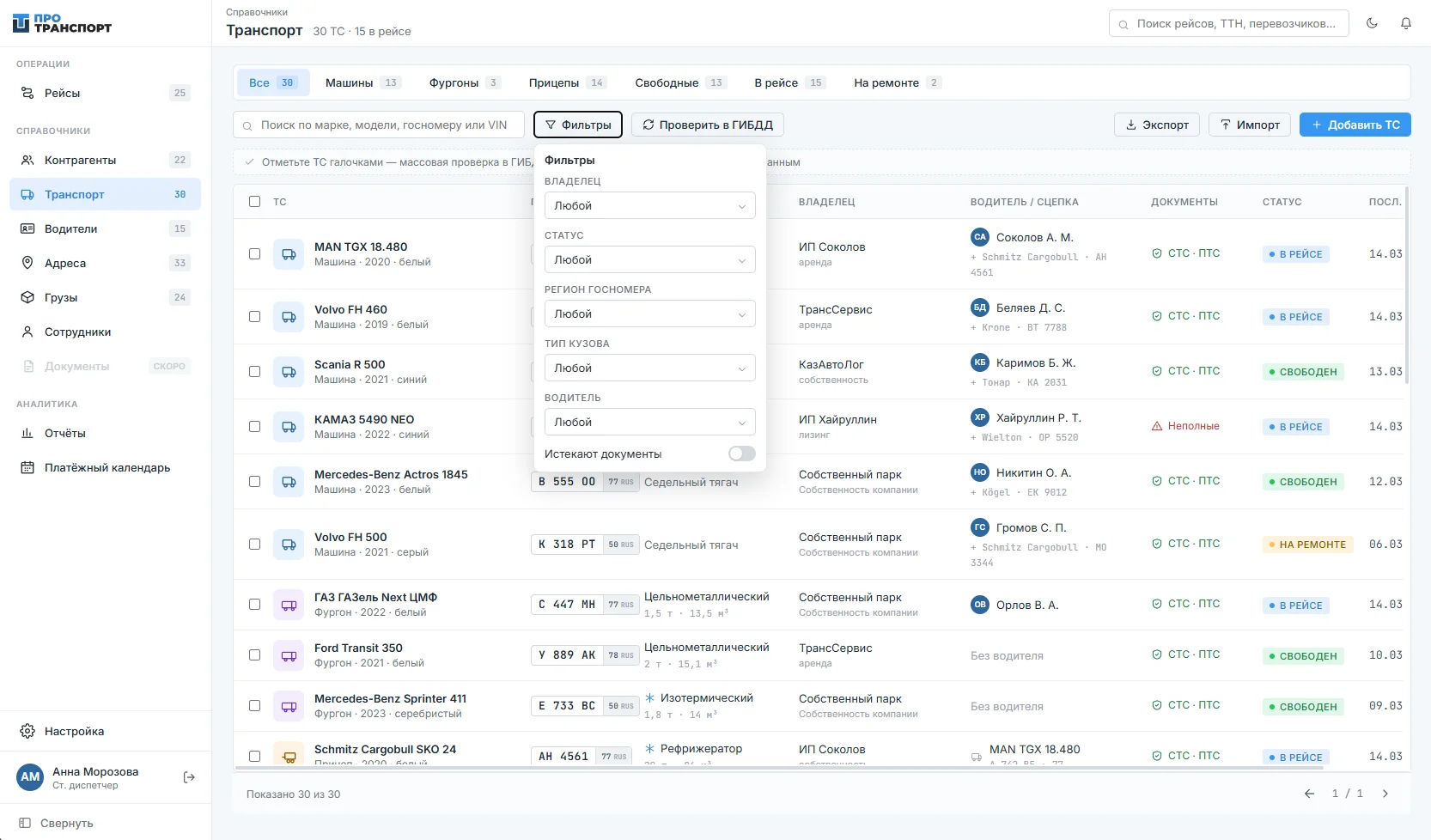The height and width of the screenshot is (840, 1431).
Task: Toggle Истекают документы switch
Action: tap(742, 453)
